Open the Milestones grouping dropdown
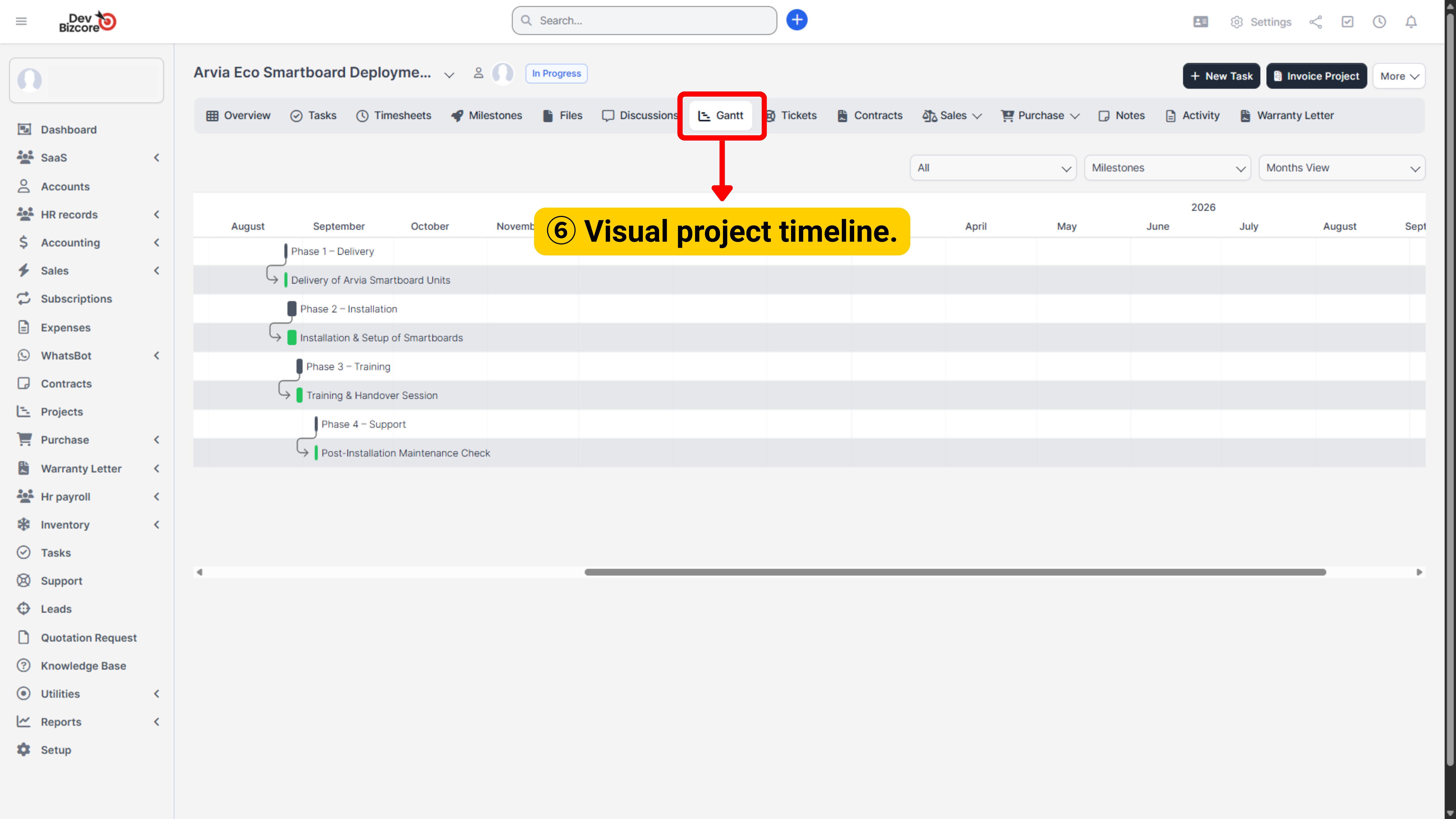The width and height of the screenshot is (1456, 819). [1167, 168]
